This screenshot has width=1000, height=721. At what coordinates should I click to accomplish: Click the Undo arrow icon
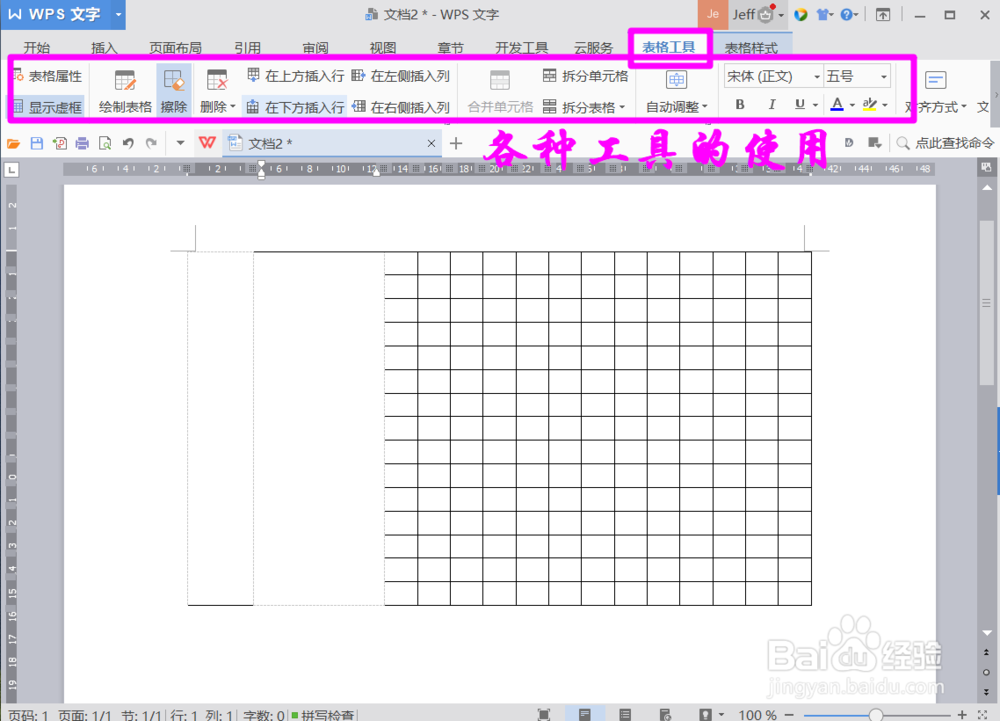(x=128, y=143)
